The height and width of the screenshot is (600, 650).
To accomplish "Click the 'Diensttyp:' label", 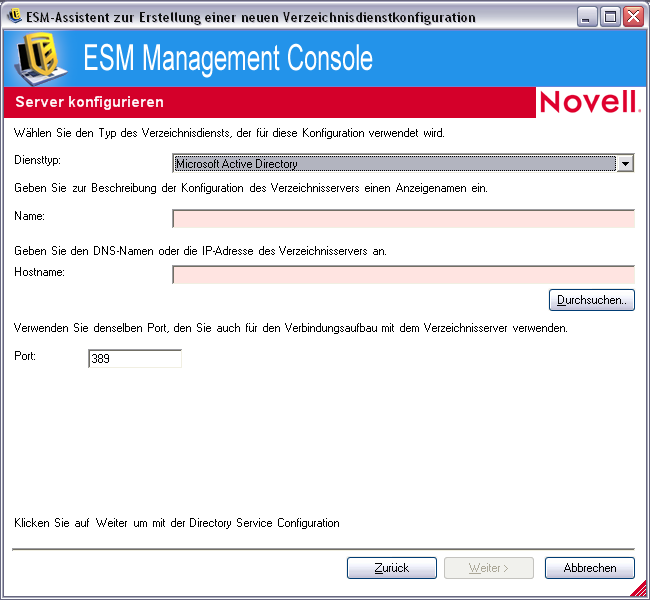I will (x=37, y=160).
